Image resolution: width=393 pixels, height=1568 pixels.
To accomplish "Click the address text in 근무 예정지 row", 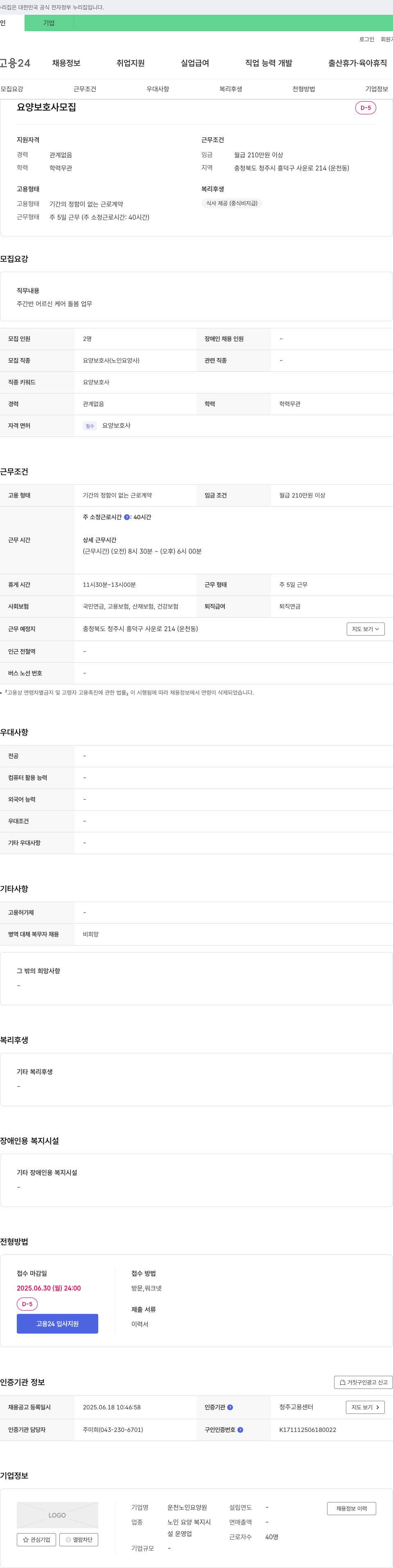I will tap(140, 629).
